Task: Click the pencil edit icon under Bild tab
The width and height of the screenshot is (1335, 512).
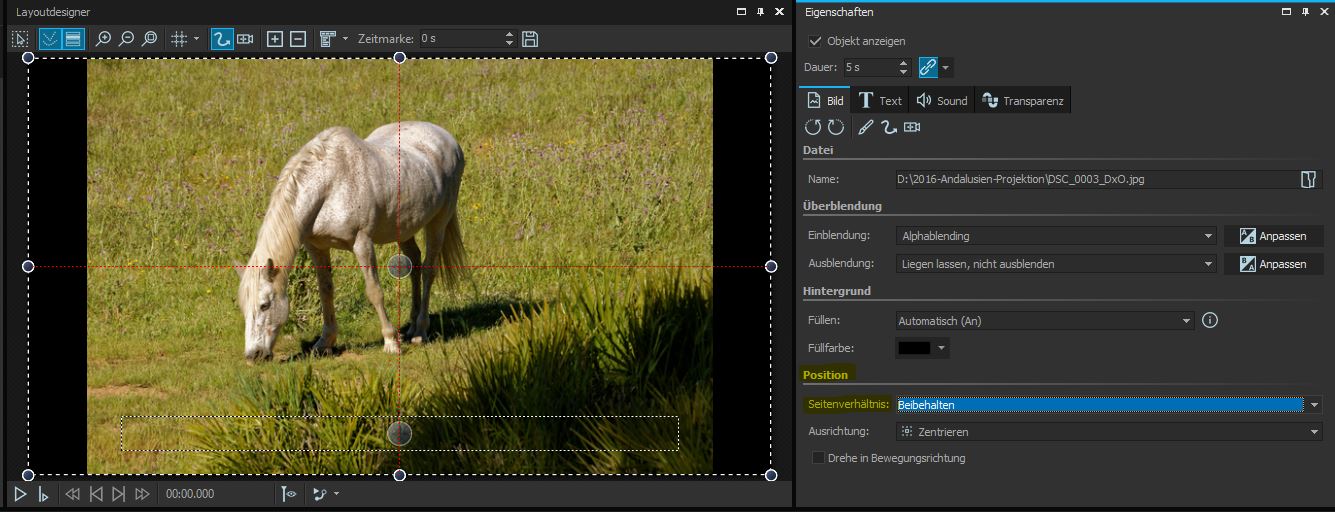Action: pos(865,127)
